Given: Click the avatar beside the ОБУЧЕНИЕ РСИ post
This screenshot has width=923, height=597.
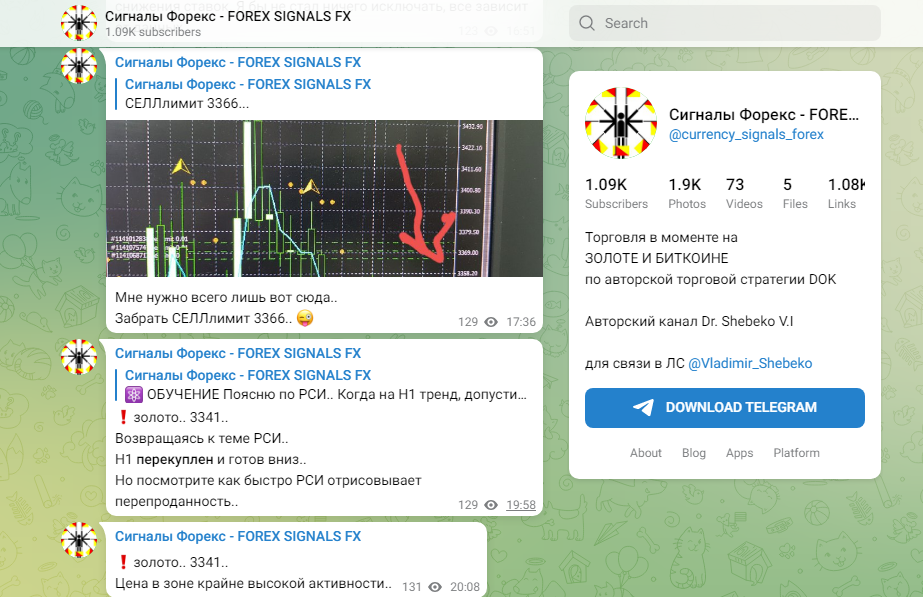Looking at the screenshot, I should [79, 357].
